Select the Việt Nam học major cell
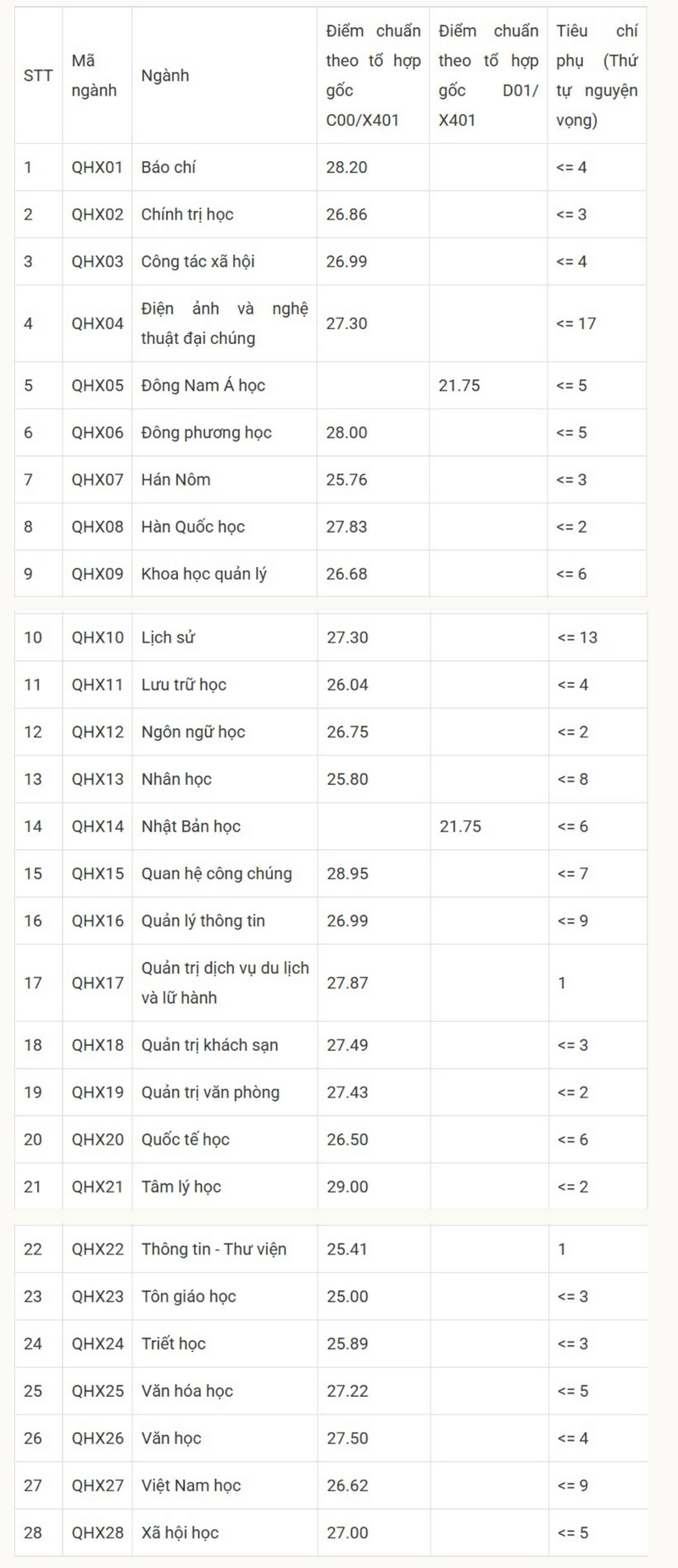Image resolution: width=678 pixels, height=1568 pixels. point(225,1486)
